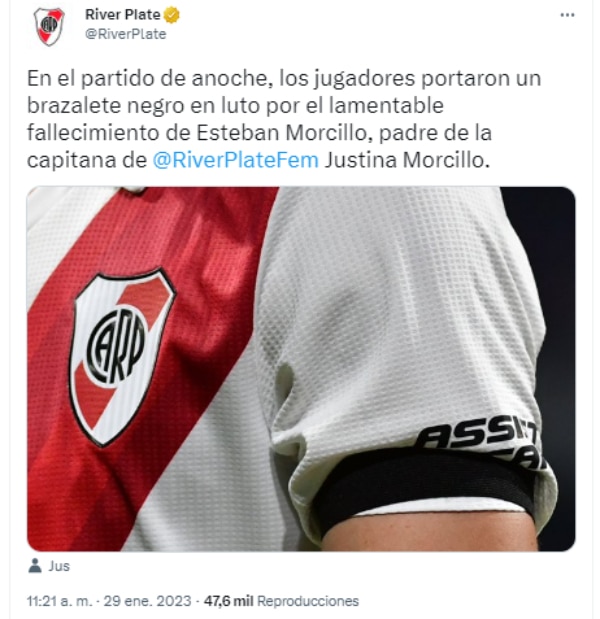Select the 29 ene. 2023 date
This screenshot has height=619, width=600.
(147, 601)
